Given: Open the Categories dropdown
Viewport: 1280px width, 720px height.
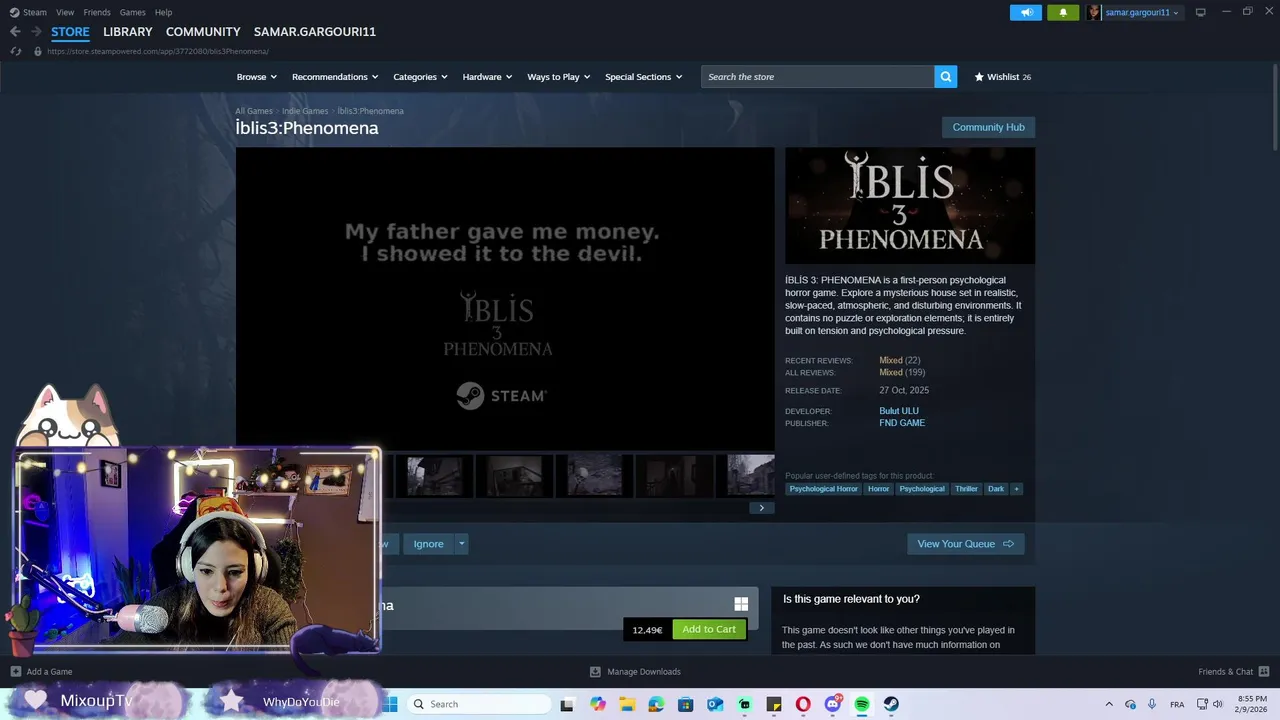Looking at the screenshot, I should click(420, 77).
